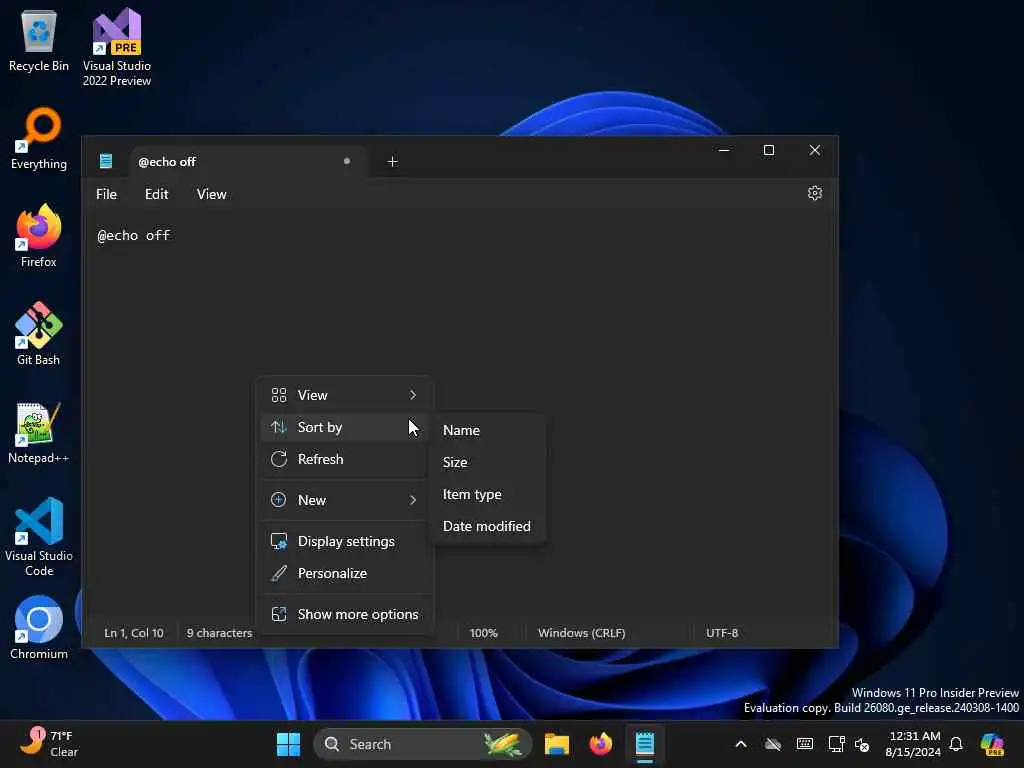Click the UTF-8 encoding indicator
The width and height of the screenshot is (1024, 768).
point(722,633)
